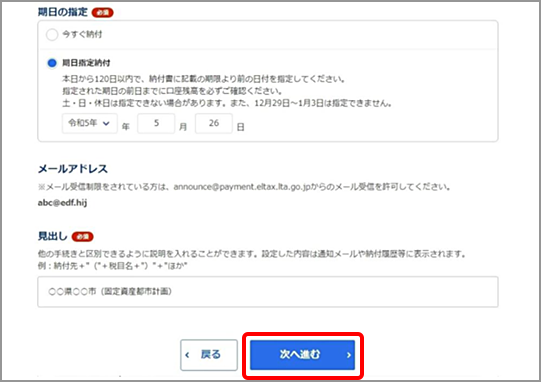
Task: Click the abc@edf.hij email address text
Action: pyautogui.click(x=62, y=203)
